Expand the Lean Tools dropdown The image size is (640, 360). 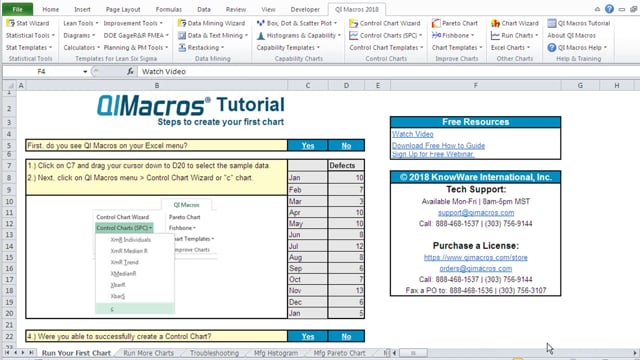pyautogui.click(x=80, y=23)
